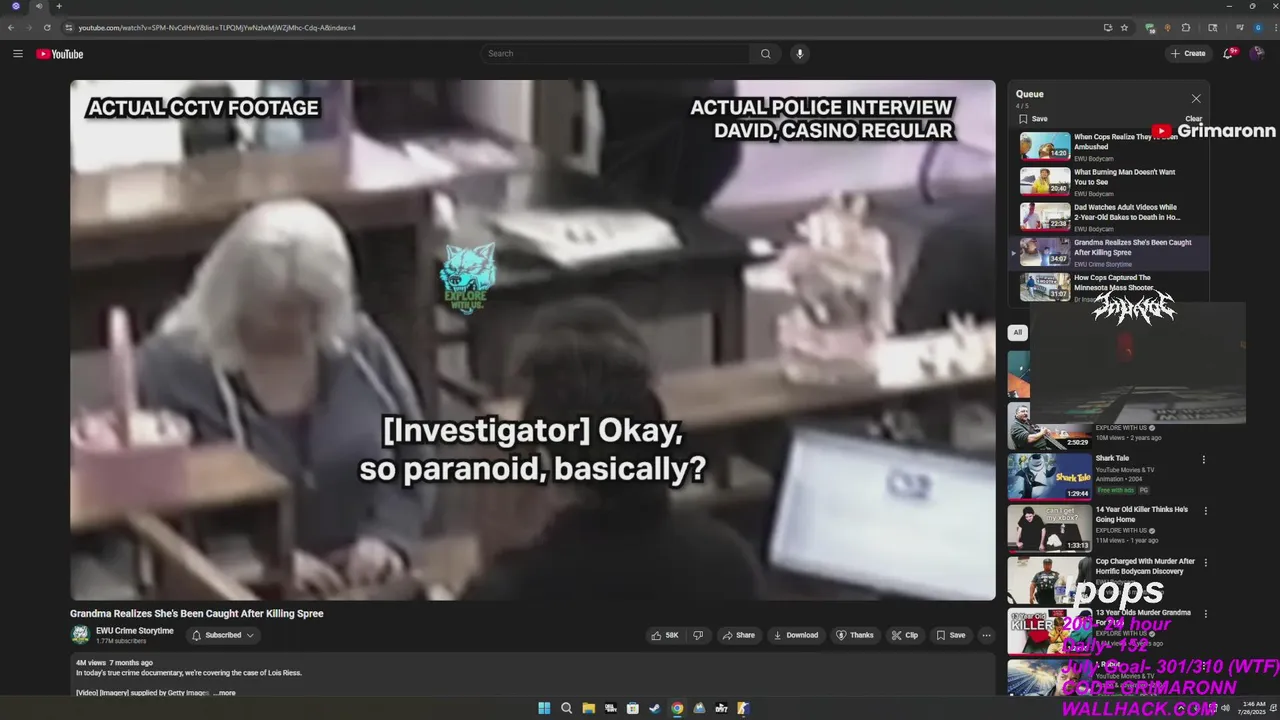The image size is (1280, 720).
Task: Switch to Chrome in the taskbar
Action: point(677,708)
